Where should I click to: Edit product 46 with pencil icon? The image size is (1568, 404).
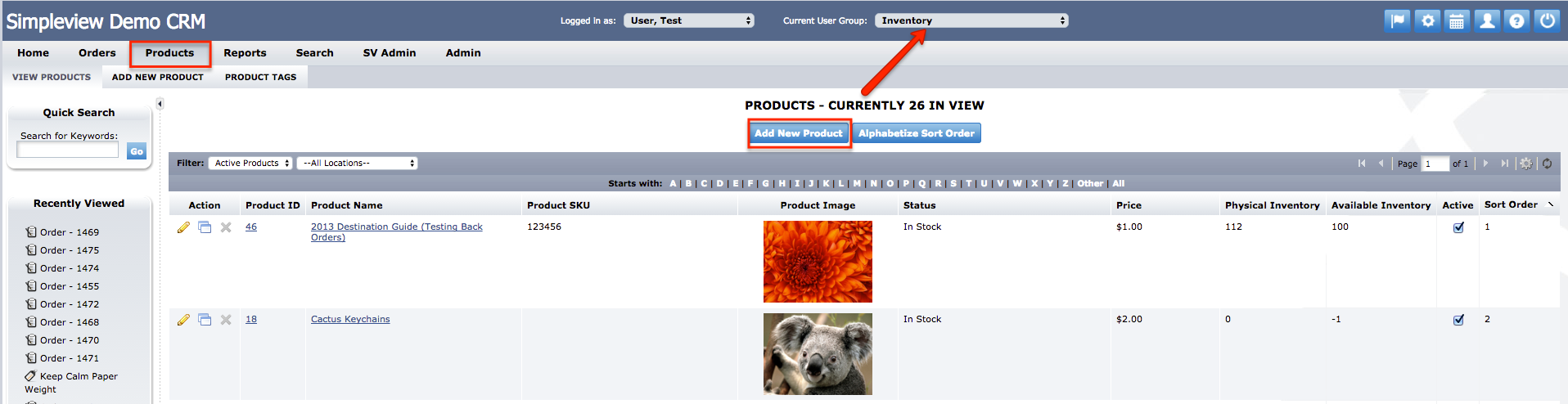coord(183,227)
